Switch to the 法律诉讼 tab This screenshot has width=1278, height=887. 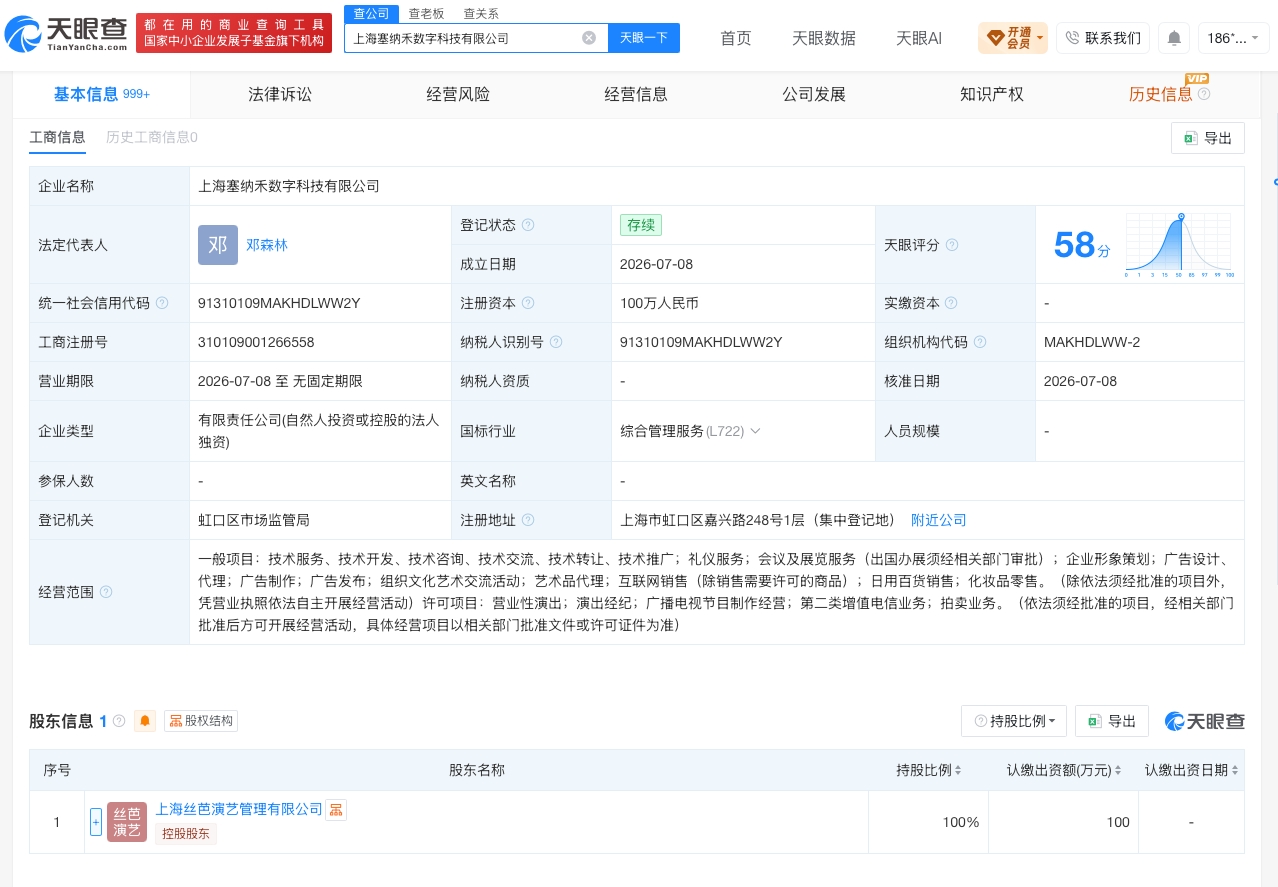point(280,94)
